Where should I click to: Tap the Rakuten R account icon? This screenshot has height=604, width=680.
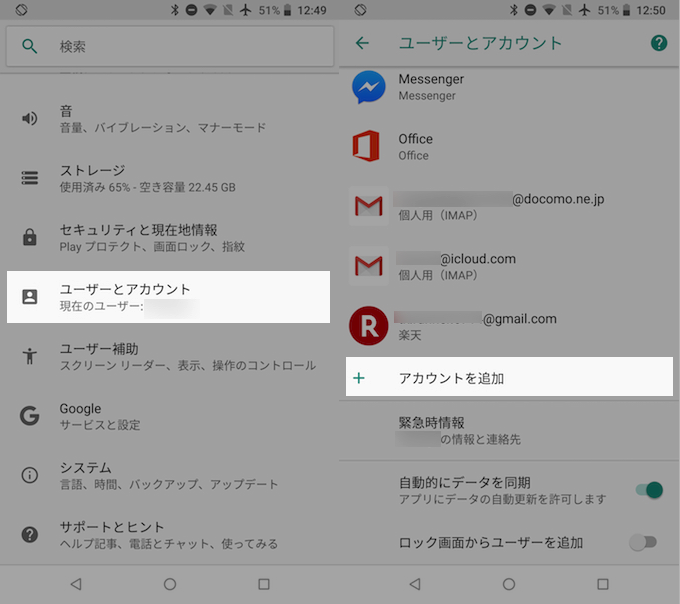368,326
